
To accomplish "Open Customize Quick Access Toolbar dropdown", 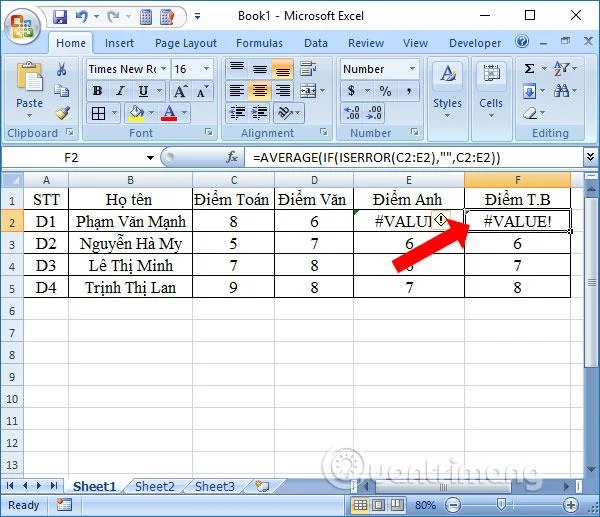I will click(197, 16).
